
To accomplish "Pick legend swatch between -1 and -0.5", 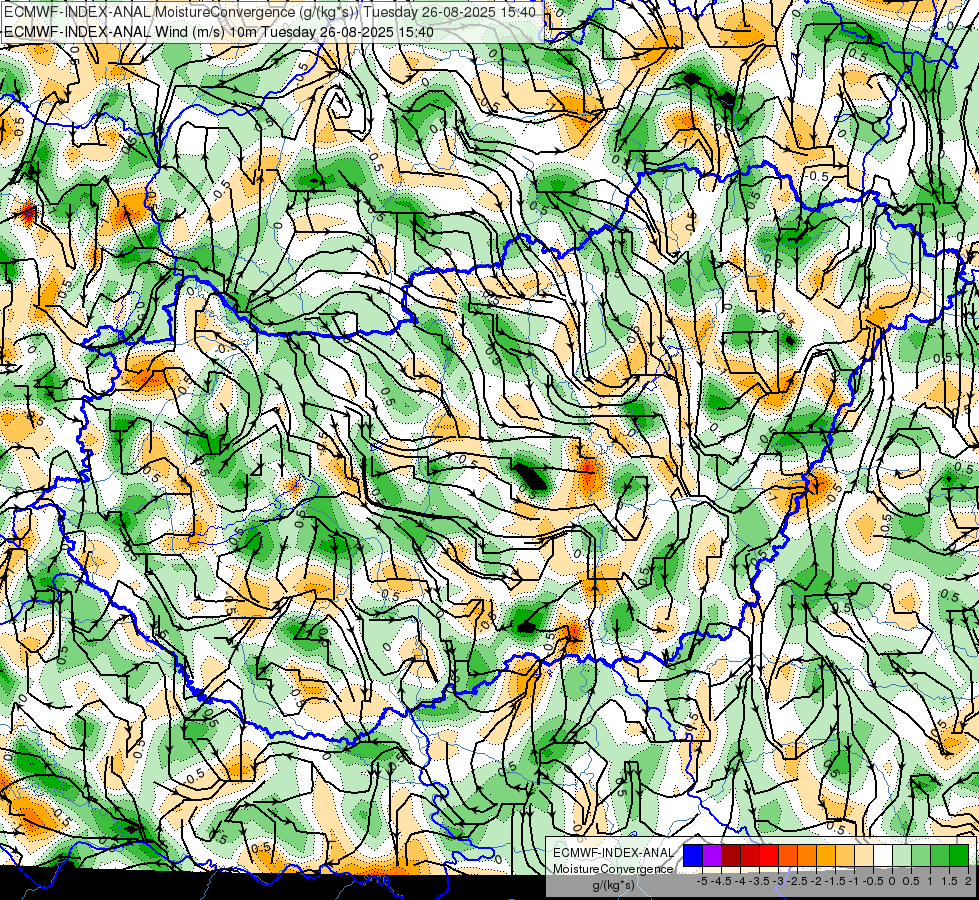I will pos(864,855).
